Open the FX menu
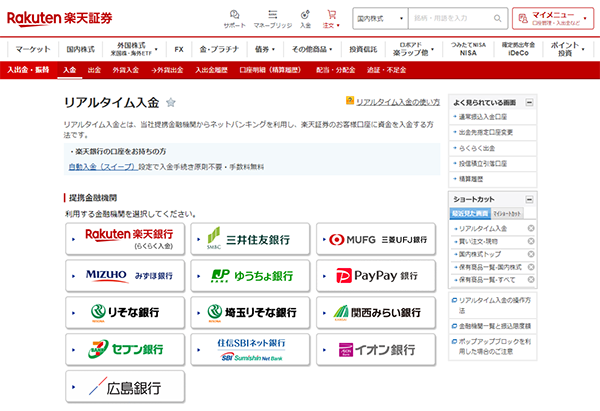This screenshot has width=600, height=411. tap(179, 49)
